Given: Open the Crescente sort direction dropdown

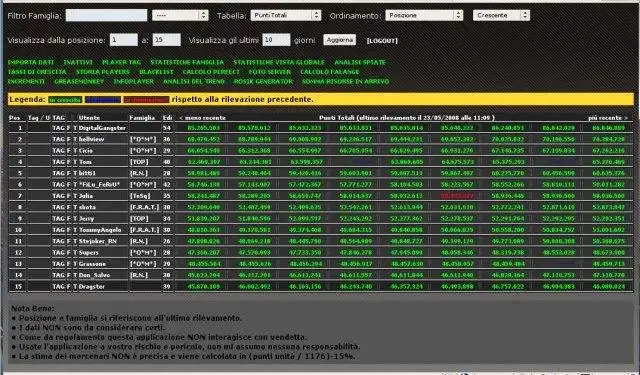Looking at the screenshot, I should (x=501, y=16).
